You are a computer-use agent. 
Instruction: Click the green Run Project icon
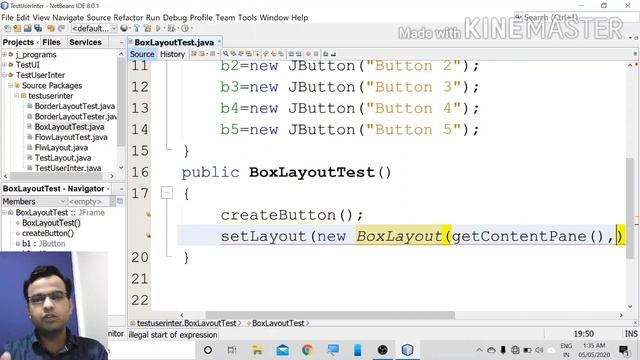[x=158, y=28]
